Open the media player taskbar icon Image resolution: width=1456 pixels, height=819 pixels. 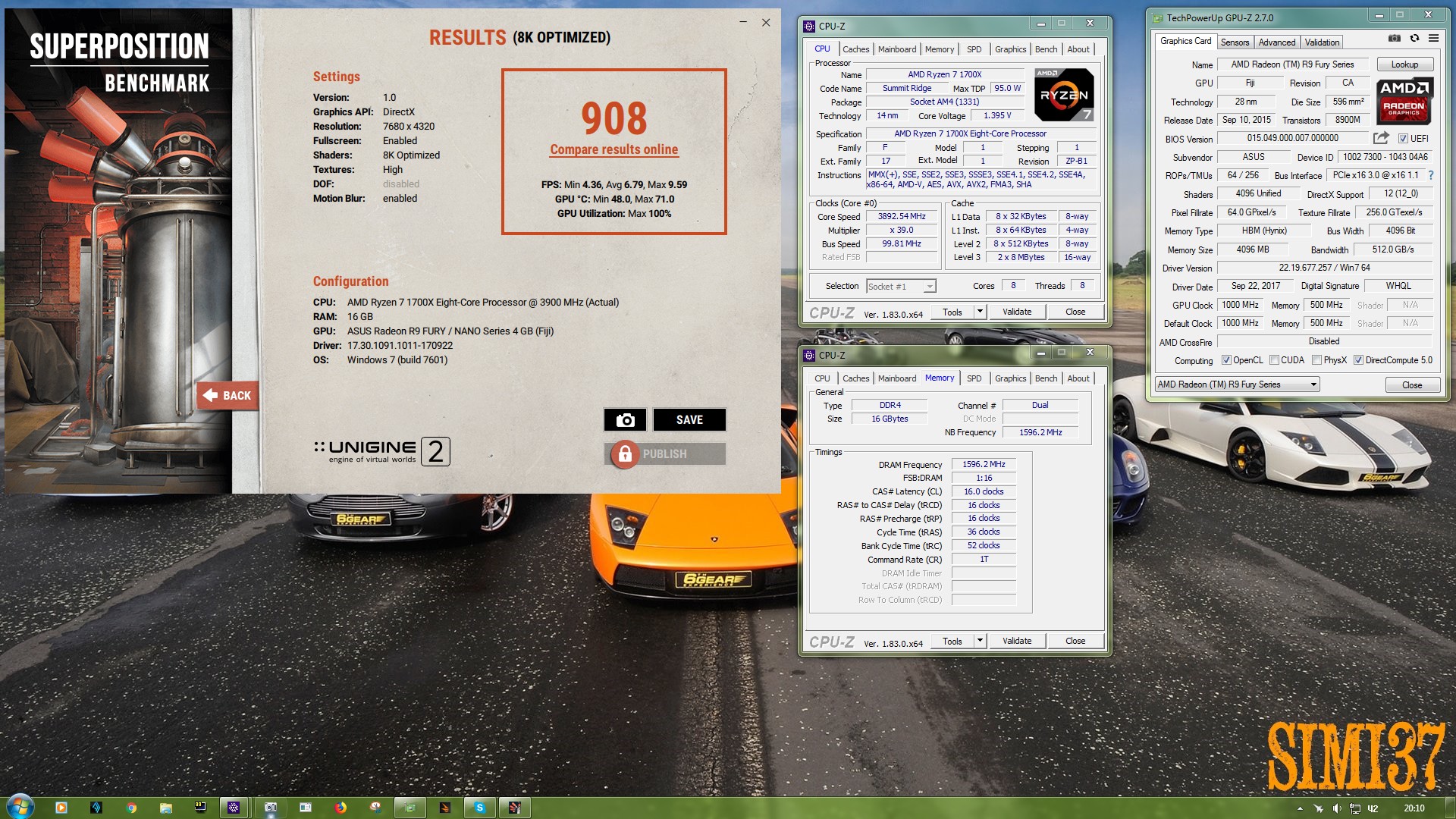pyautogui.click(x=61, y=808)
